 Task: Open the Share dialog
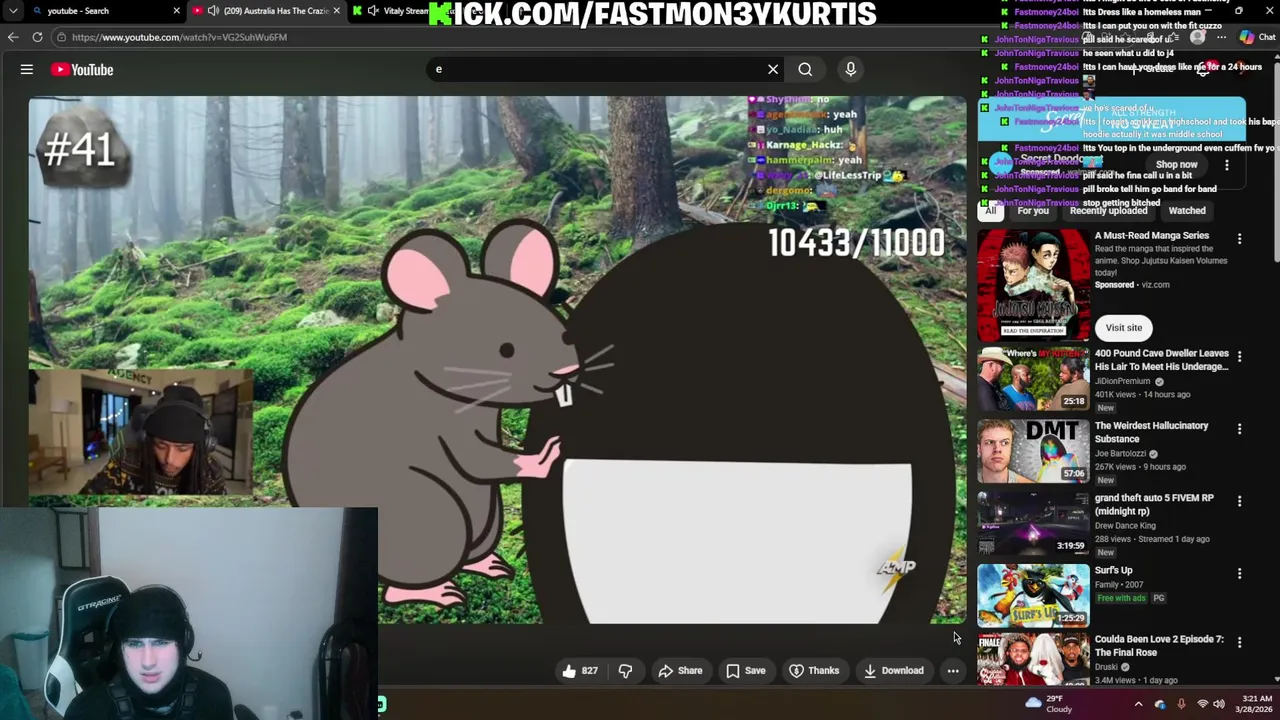680,671
